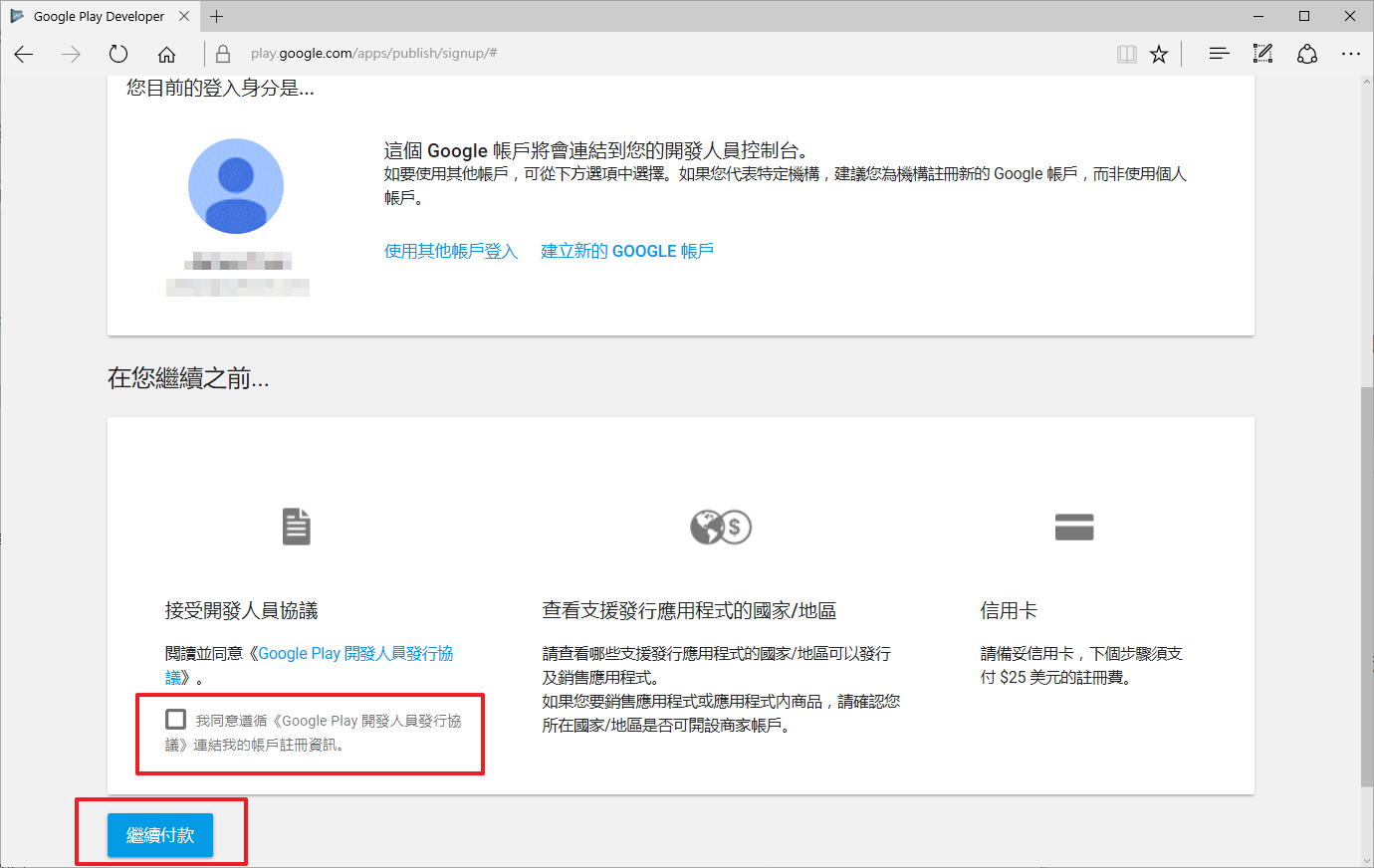Check the developer agreement consent checkbox
The width and height of the screenshot is (1374, 868).
pos(176,719)
